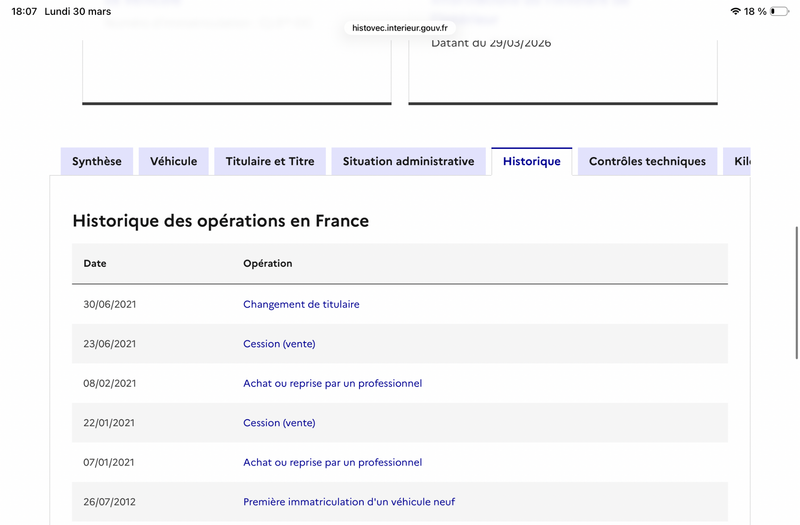Click the Date column header
The width and height of the screenshot is (800, 525).
tap(95, 264)
